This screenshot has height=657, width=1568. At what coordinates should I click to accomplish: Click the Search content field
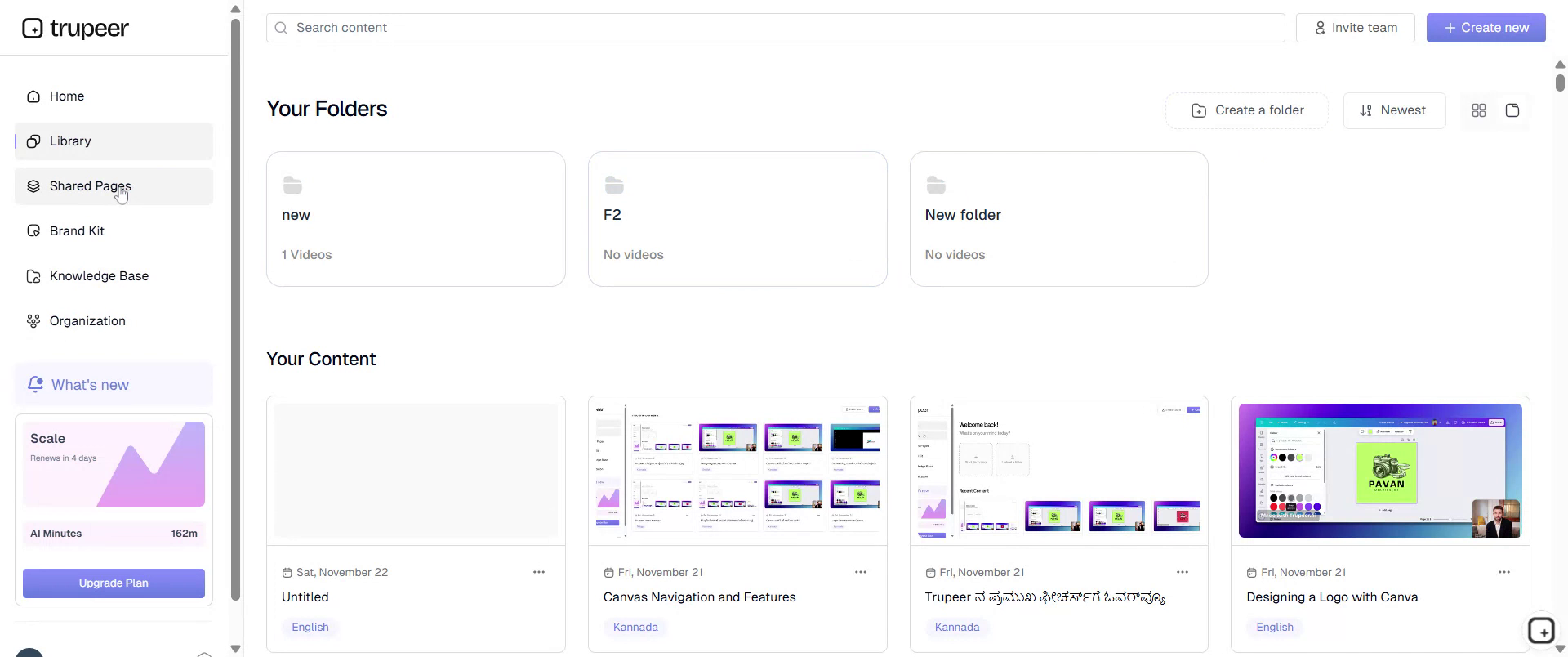point(775,28)
